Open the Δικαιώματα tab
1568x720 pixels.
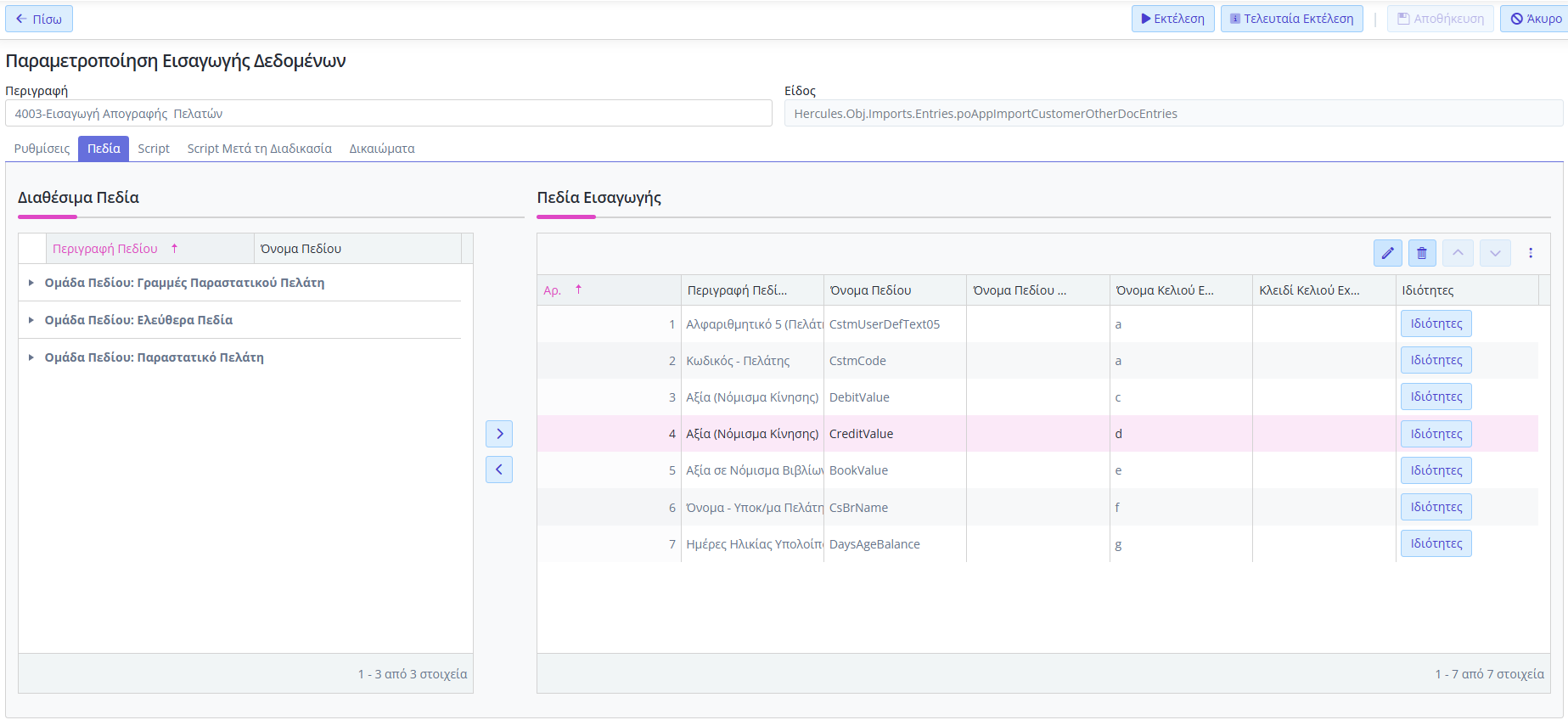tap(382, 149)
